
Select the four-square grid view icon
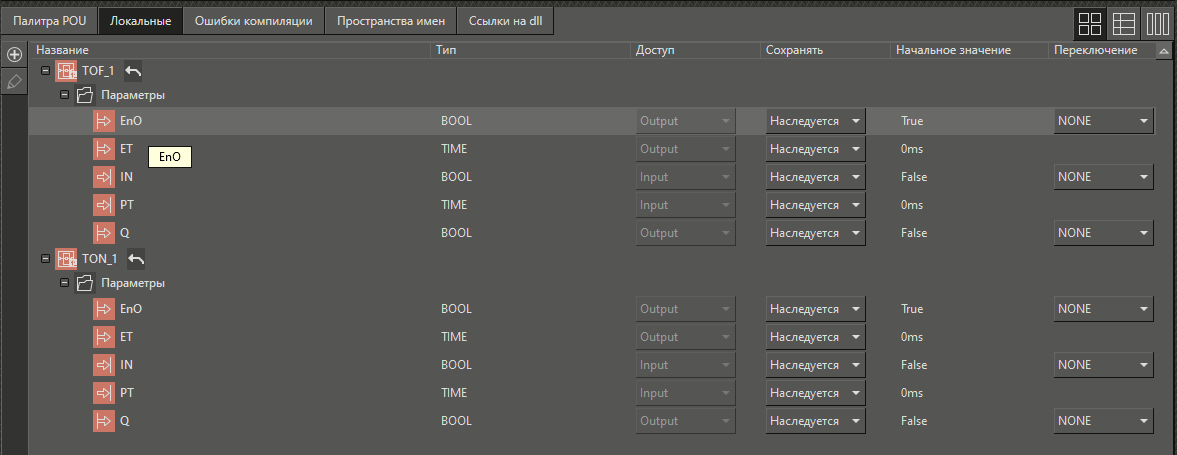(1091, 23)
